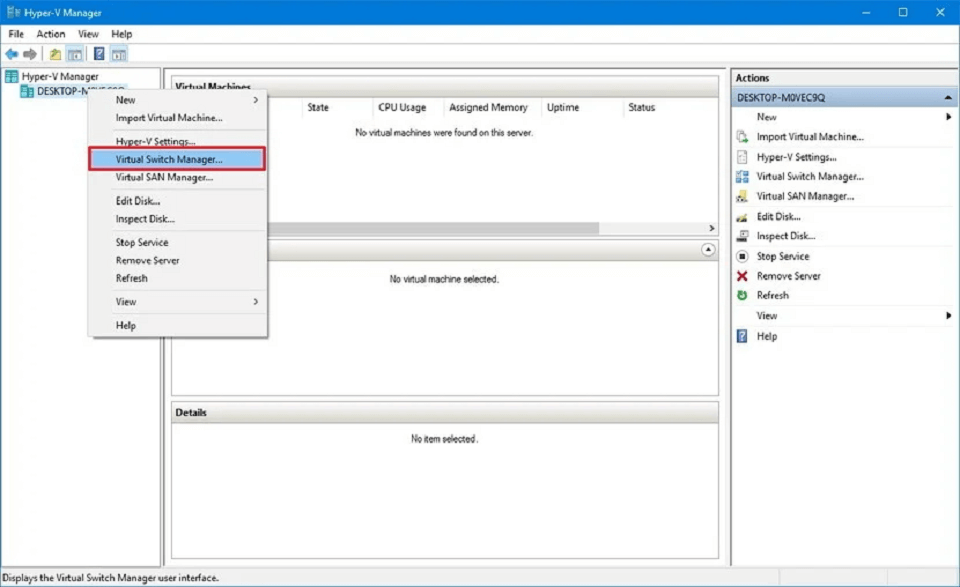Click Hyper-V Settings icon in Actions pane
960x587 pixels.
(x=742, y=157)
